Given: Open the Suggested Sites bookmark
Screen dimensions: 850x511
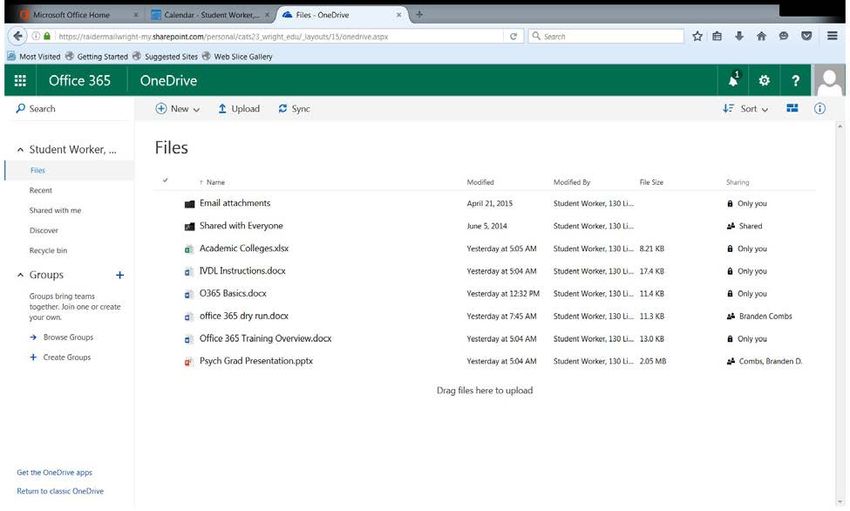Looking at the screenshot, I should 165,56.
